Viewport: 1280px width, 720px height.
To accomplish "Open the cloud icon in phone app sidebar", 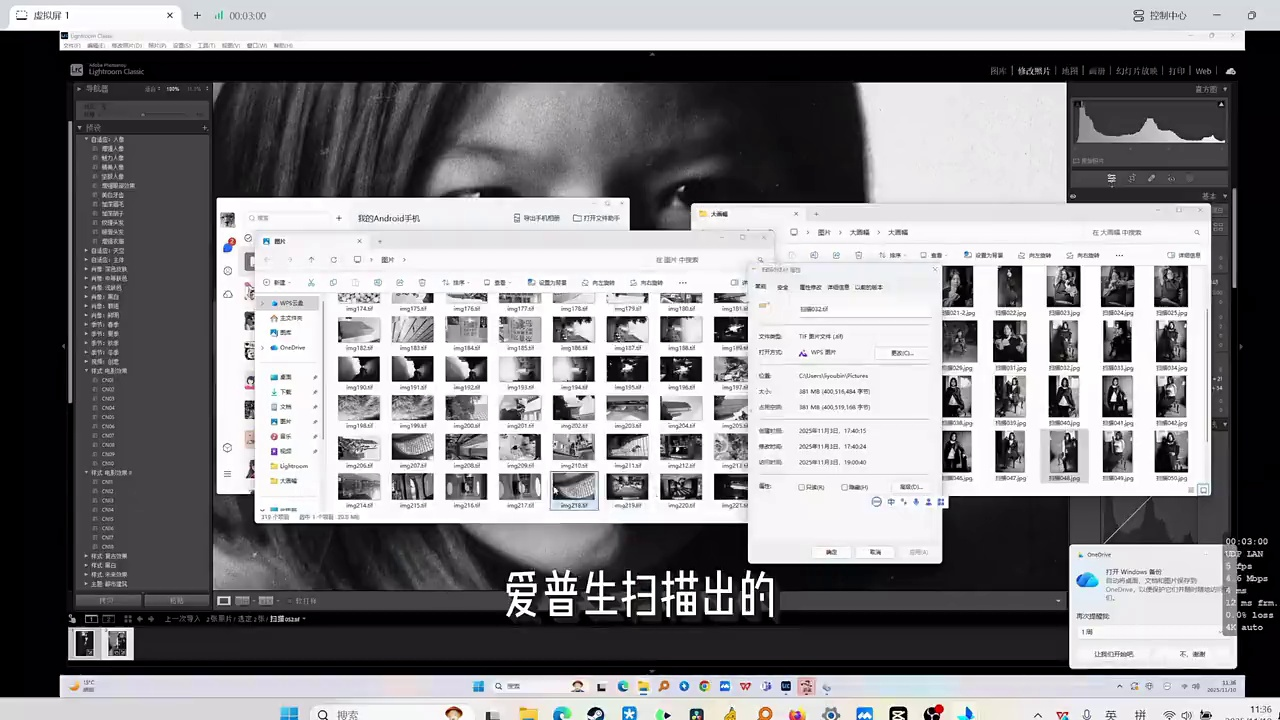I will [228, 294].
